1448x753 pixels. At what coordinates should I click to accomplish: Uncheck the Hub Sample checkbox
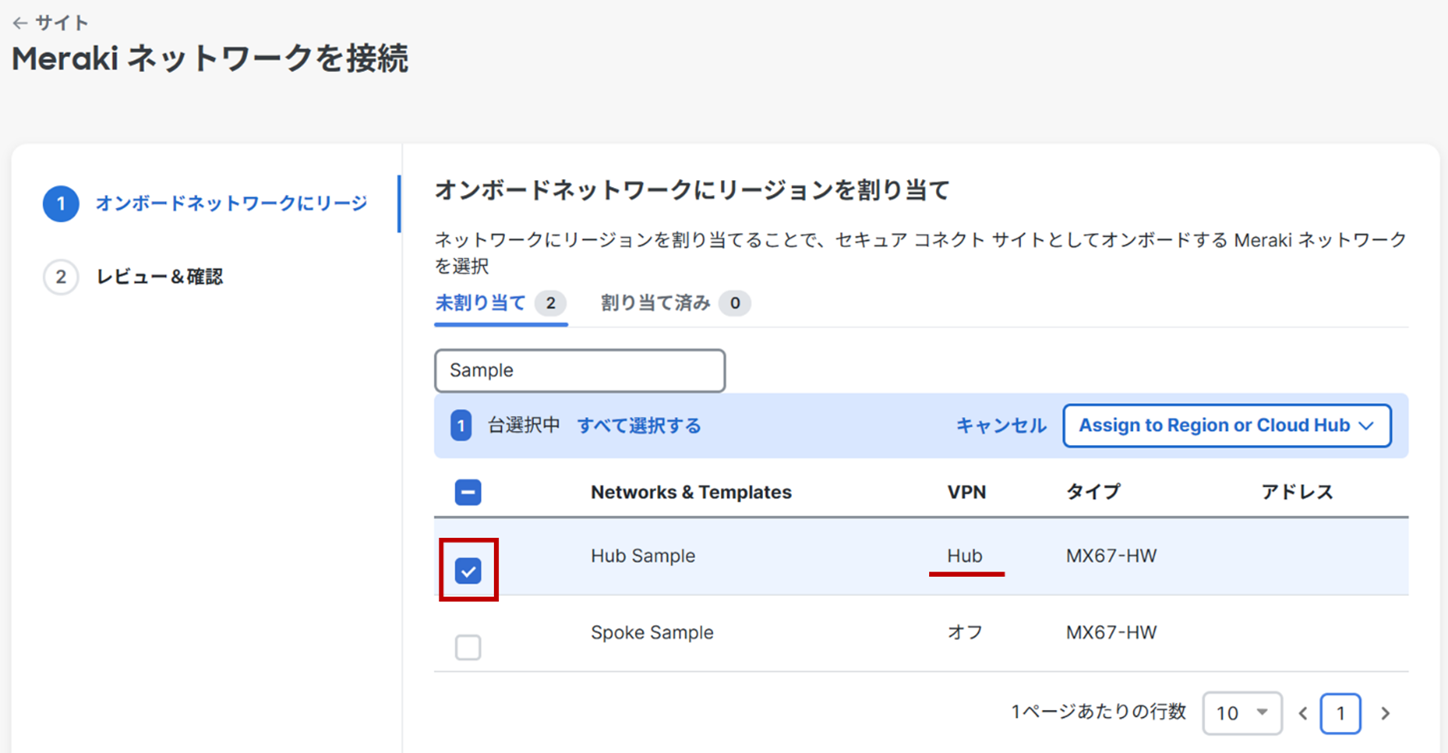468,571
